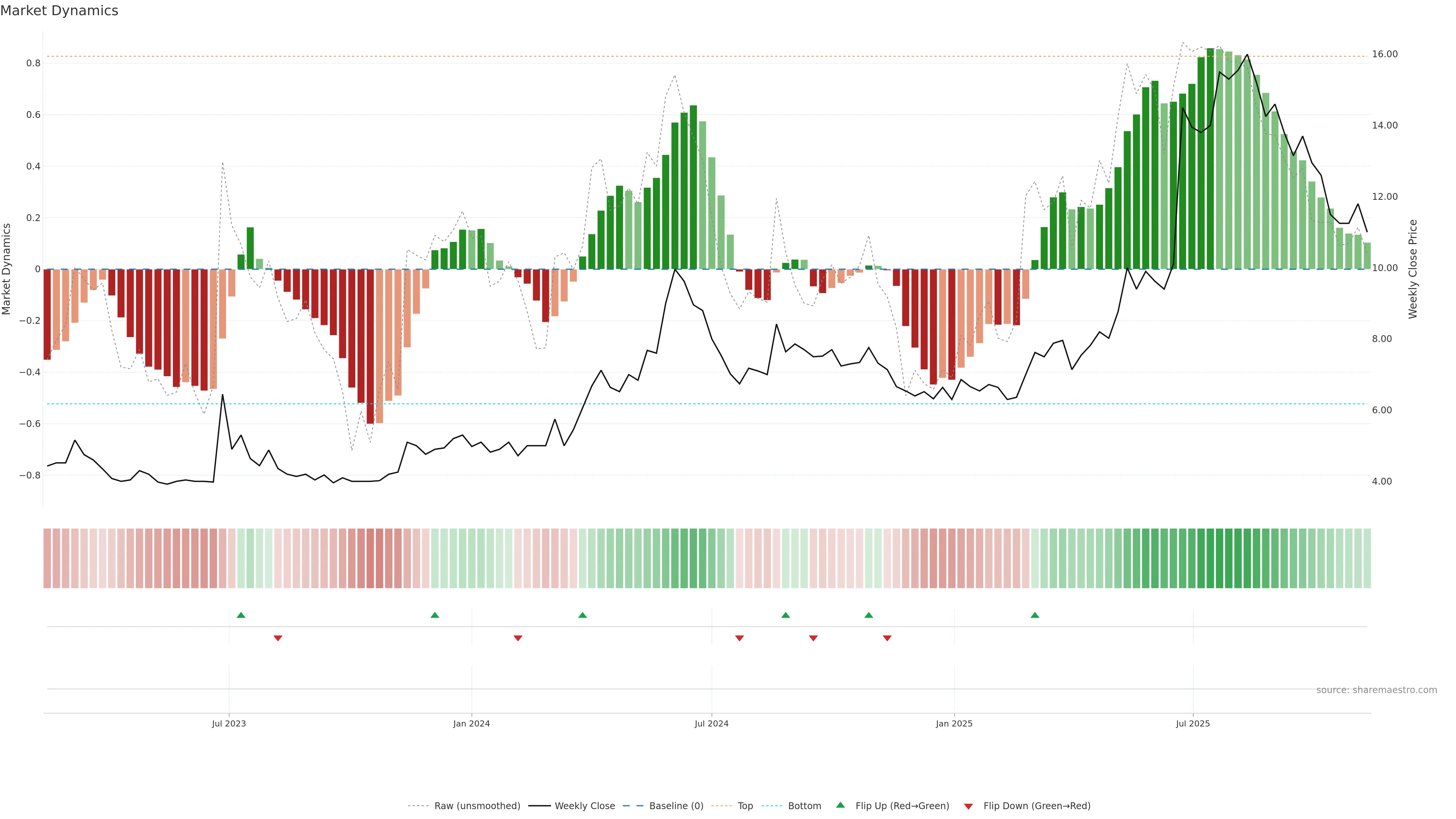The height and width of the screenshot is (819, 1456).
Task: Click the green flip-up marker after Jan 2025
Action: [1034, 615]
